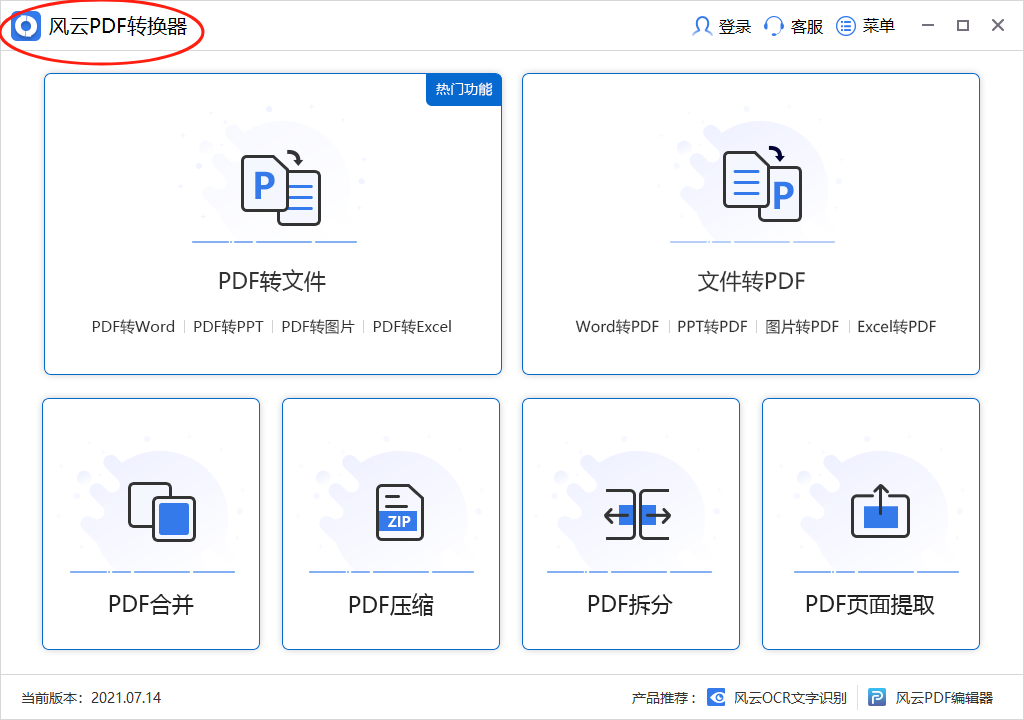Screen dimensions: 1024x720
Task: Click the 风云PDF编辑器 product icon
Action: tap(876, 698)
